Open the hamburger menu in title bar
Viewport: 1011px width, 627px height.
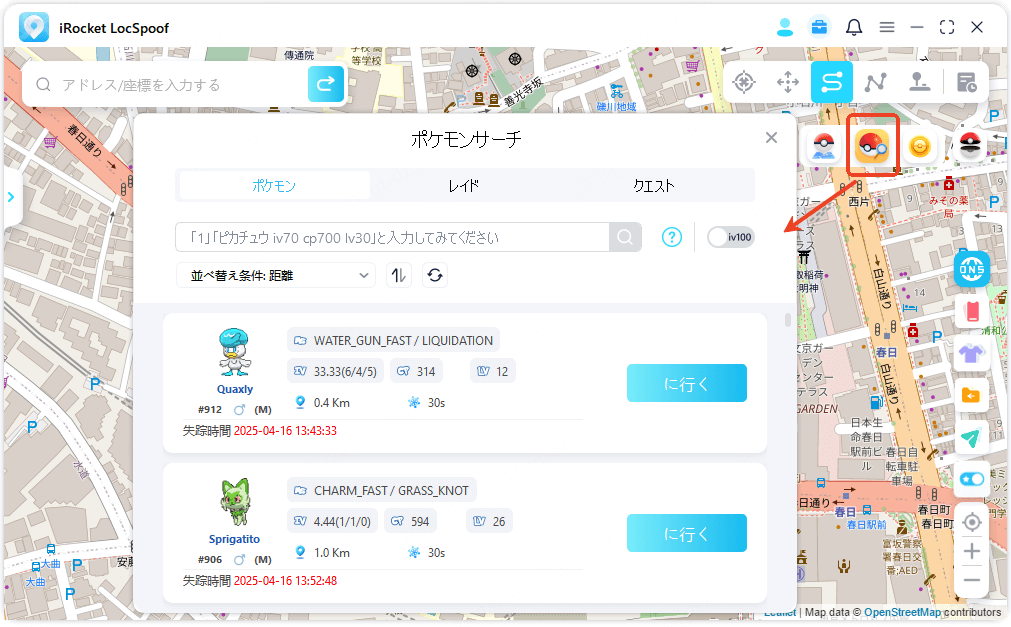(887, 27)
